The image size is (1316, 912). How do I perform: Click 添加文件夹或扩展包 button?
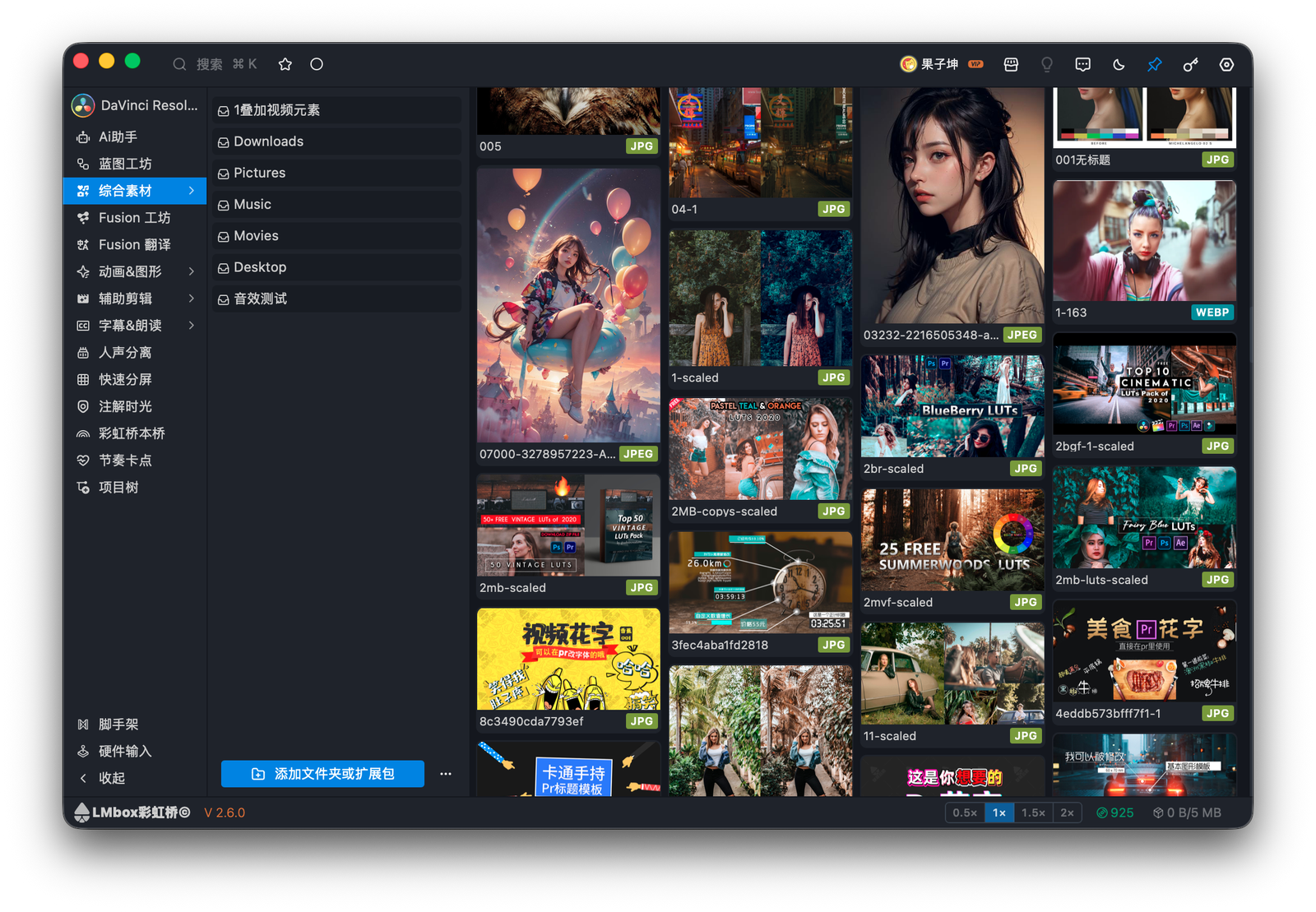pos(322,774)
